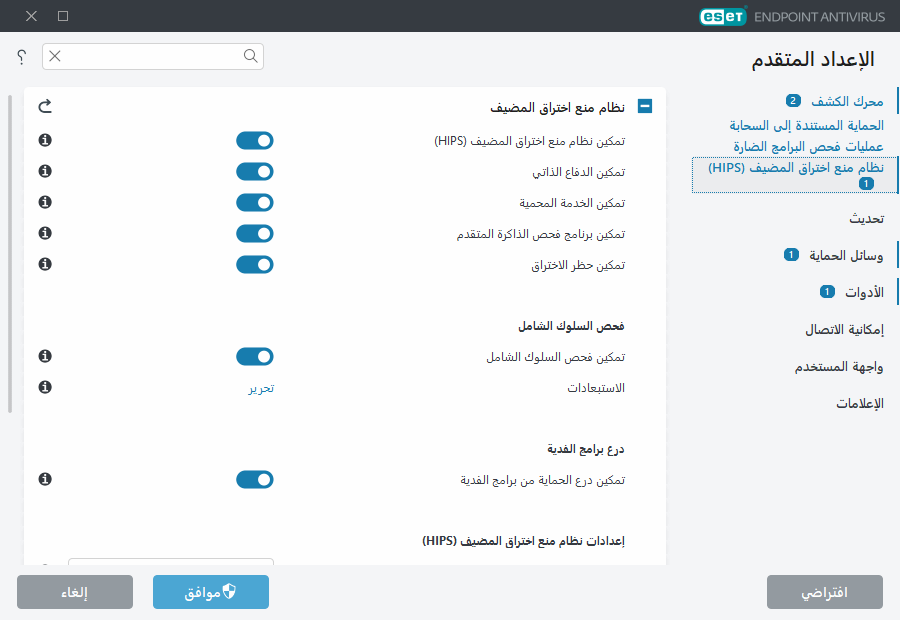Click تحرير link next to الاستبعادات
The image size is (900, 620).
[x=261, y=388]
